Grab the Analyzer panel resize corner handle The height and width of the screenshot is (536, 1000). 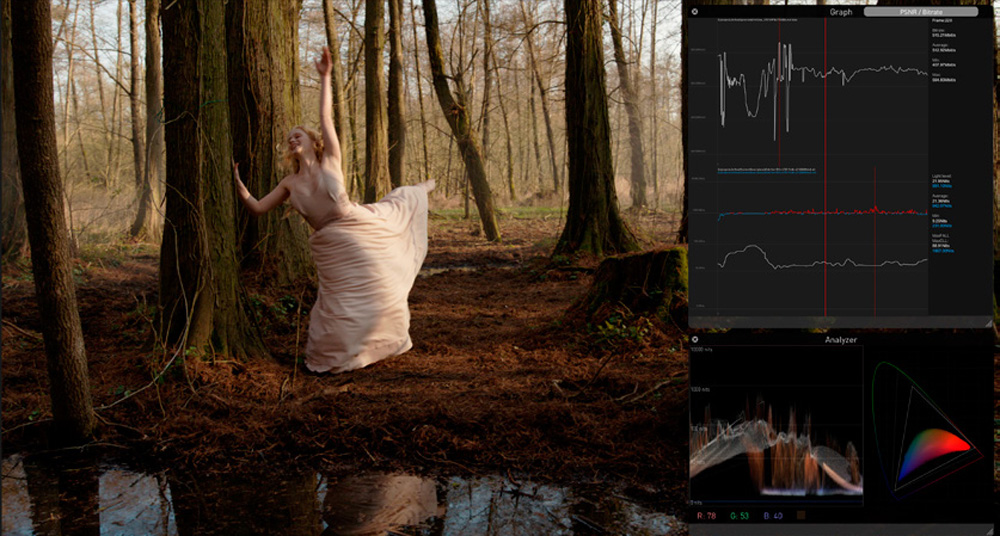click(989, 529)
